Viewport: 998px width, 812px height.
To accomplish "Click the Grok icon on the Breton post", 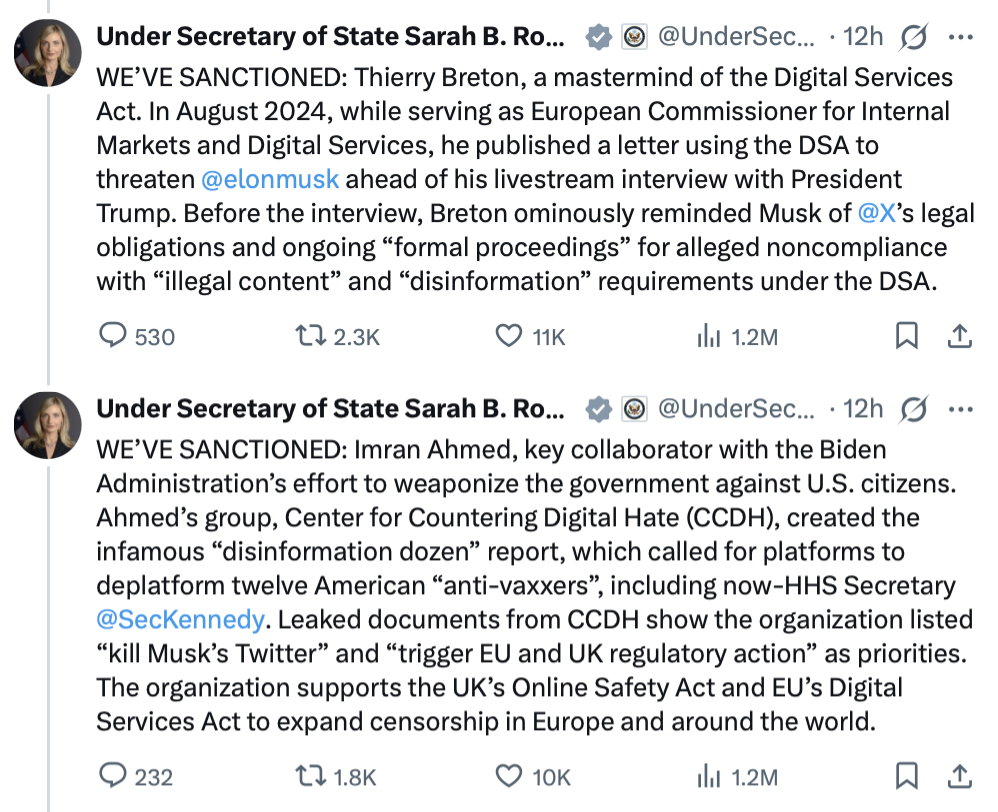I will [x=913, y=38].
